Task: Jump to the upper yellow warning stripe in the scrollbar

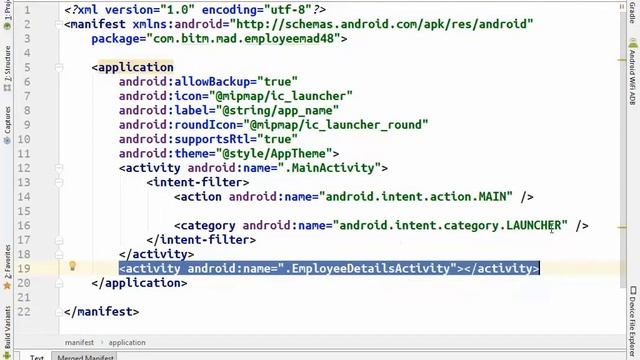Action: click(622, 60)
